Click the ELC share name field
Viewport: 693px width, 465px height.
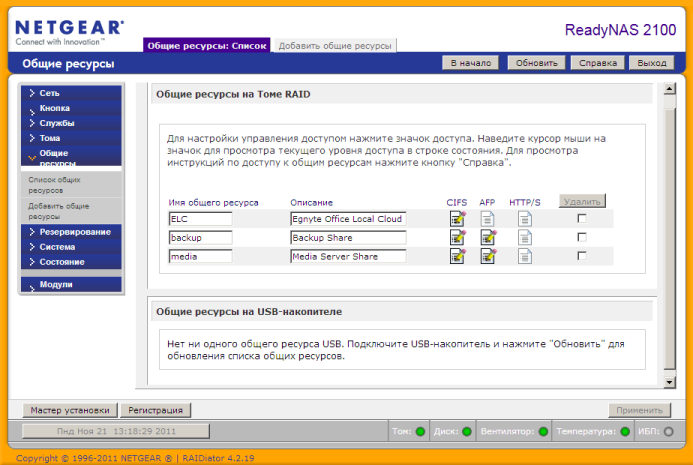pos(200,219)
